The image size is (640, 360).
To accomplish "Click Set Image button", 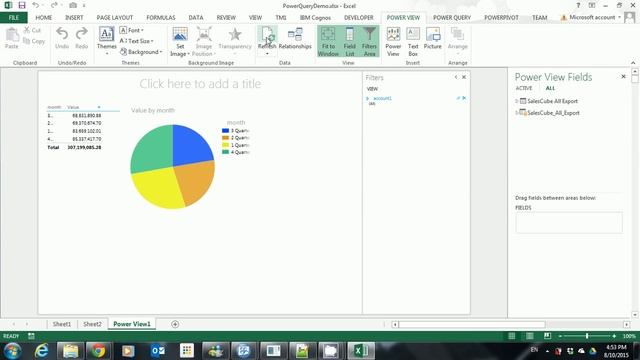I will tap(180, 41).
